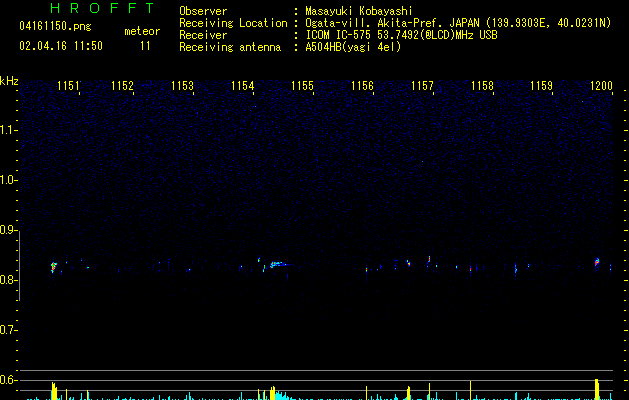Click the 1158 time marker
Screen dimensions: 629x400
click(483, 86)
